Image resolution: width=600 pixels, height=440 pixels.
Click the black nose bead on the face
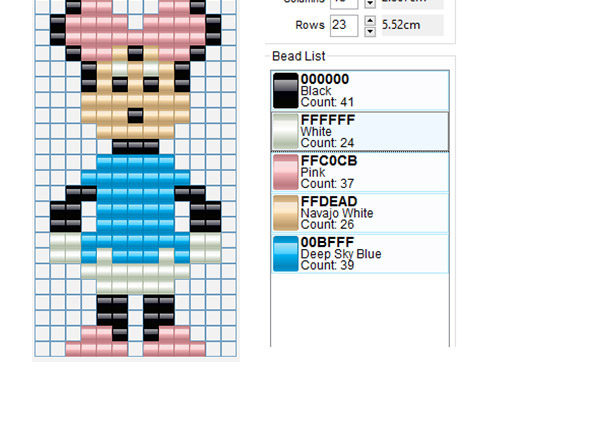click(x=135, y=116)
